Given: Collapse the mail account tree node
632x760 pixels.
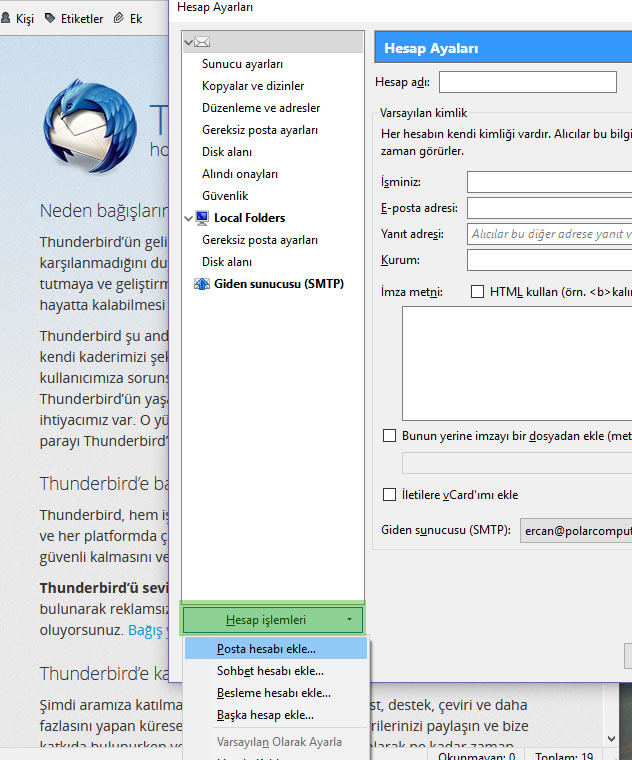Looking at the screenshot, I should (189, 43).
